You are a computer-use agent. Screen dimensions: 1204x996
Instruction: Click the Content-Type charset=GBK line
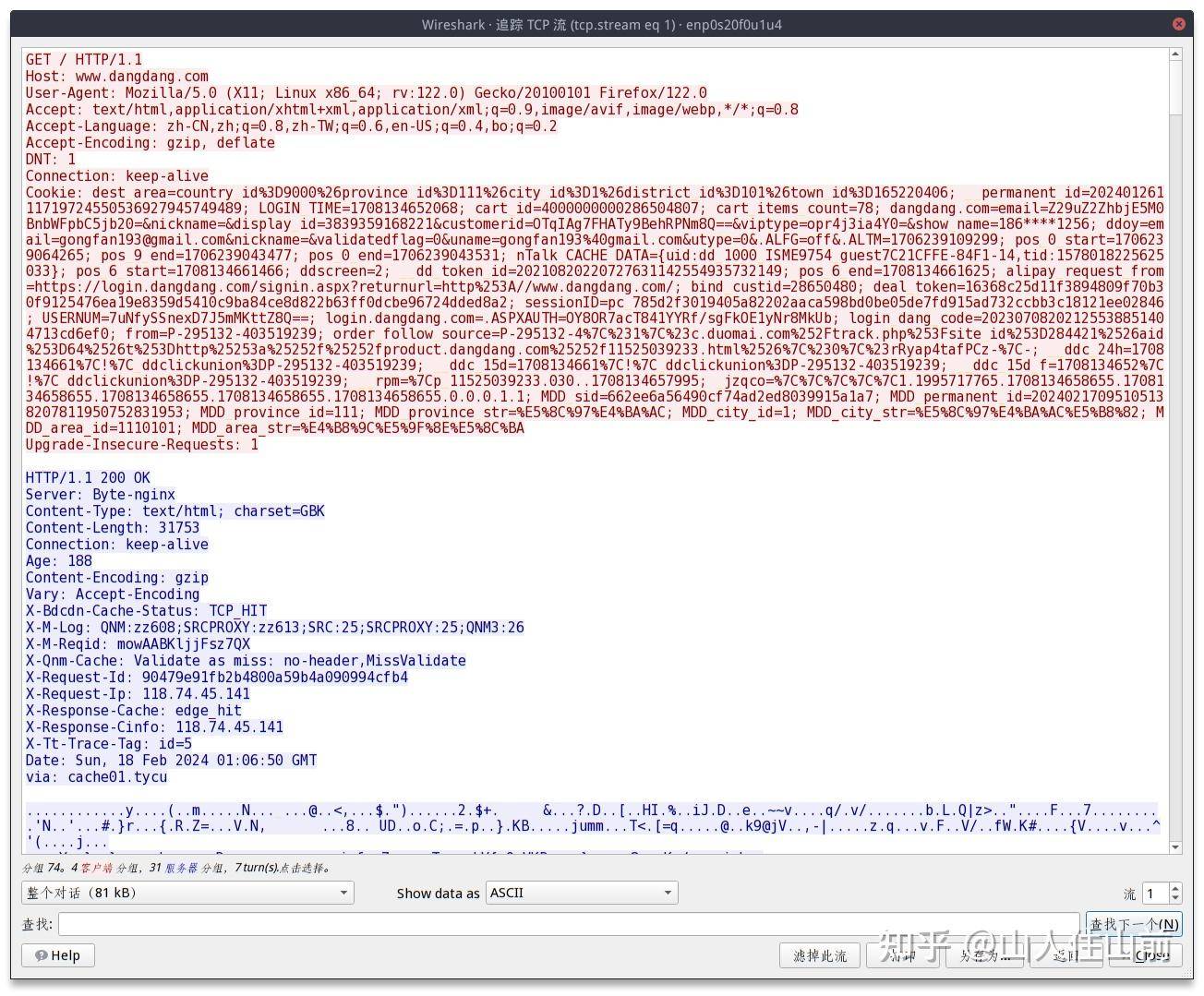coord(175,511)
